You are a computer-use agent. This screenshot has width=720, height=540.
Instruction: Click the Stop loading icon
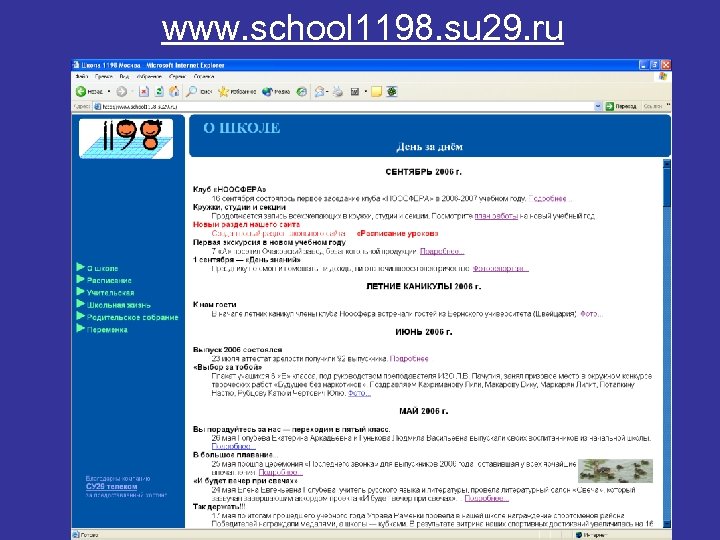click(144, 92)
